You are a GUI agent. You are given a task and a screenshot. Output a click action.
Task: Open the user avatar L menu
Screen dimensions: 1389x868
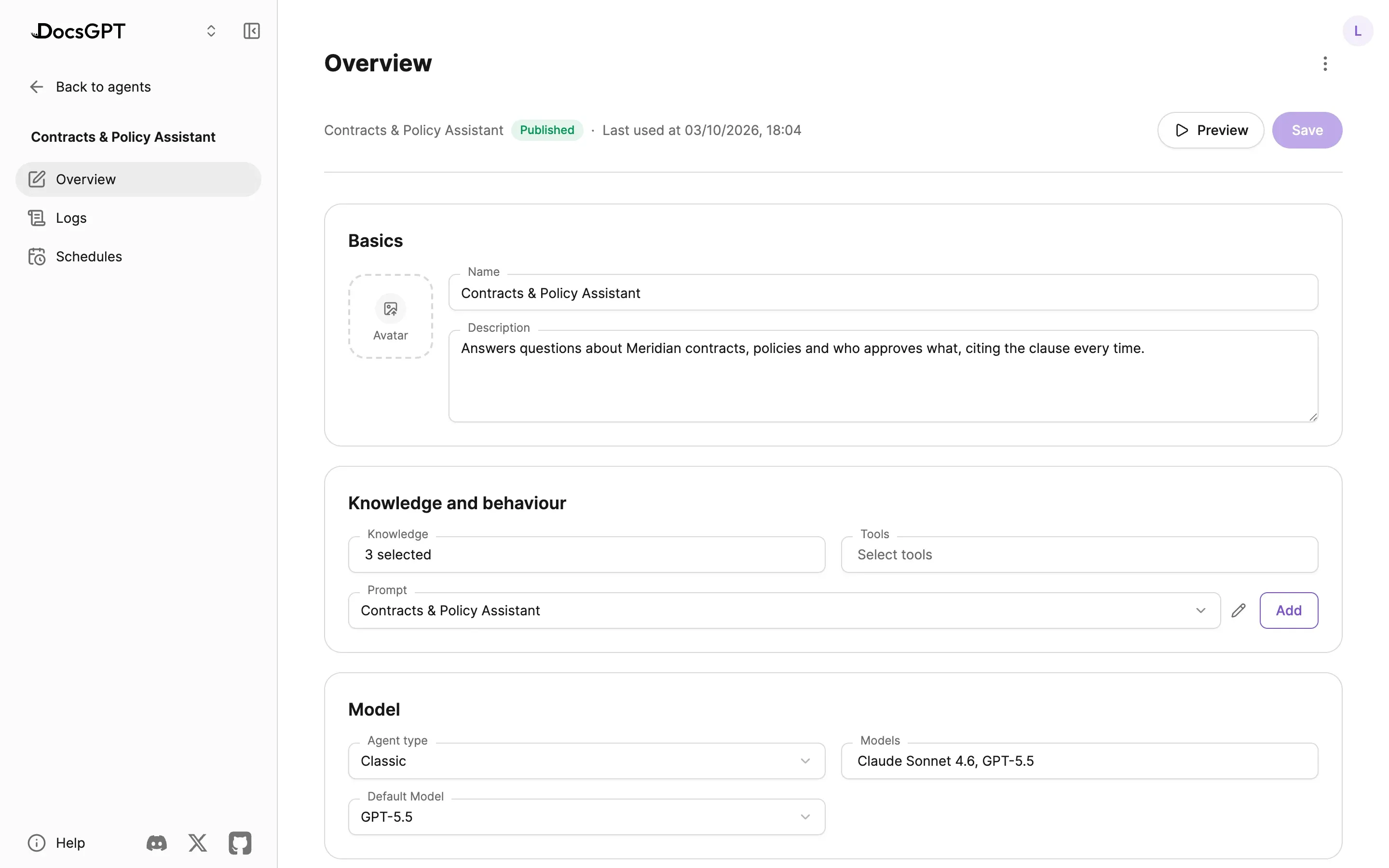(x=1358, y=31)
